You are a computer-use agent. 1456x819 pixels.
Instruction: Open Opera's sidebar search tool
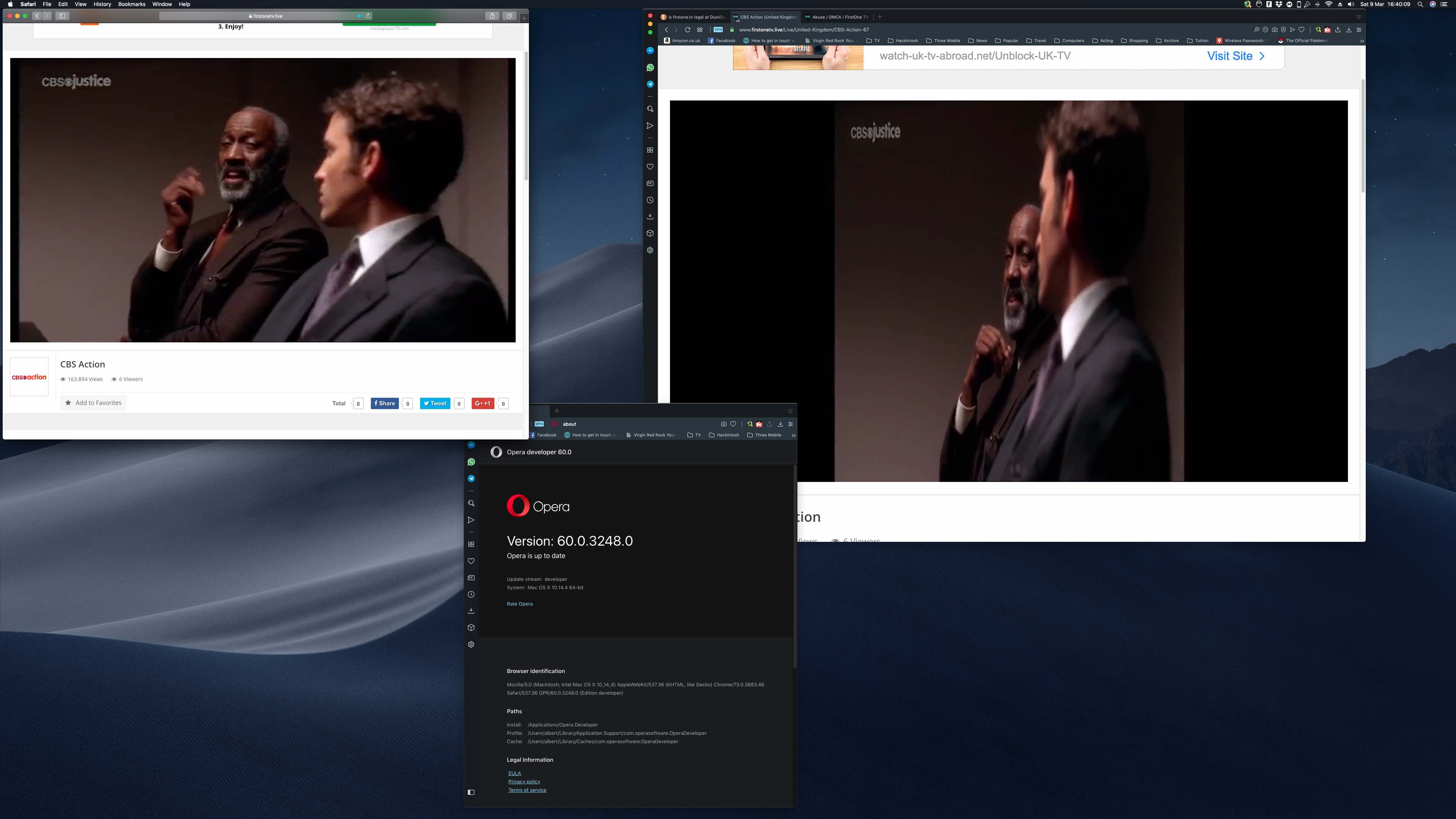[x=650, y=108]
